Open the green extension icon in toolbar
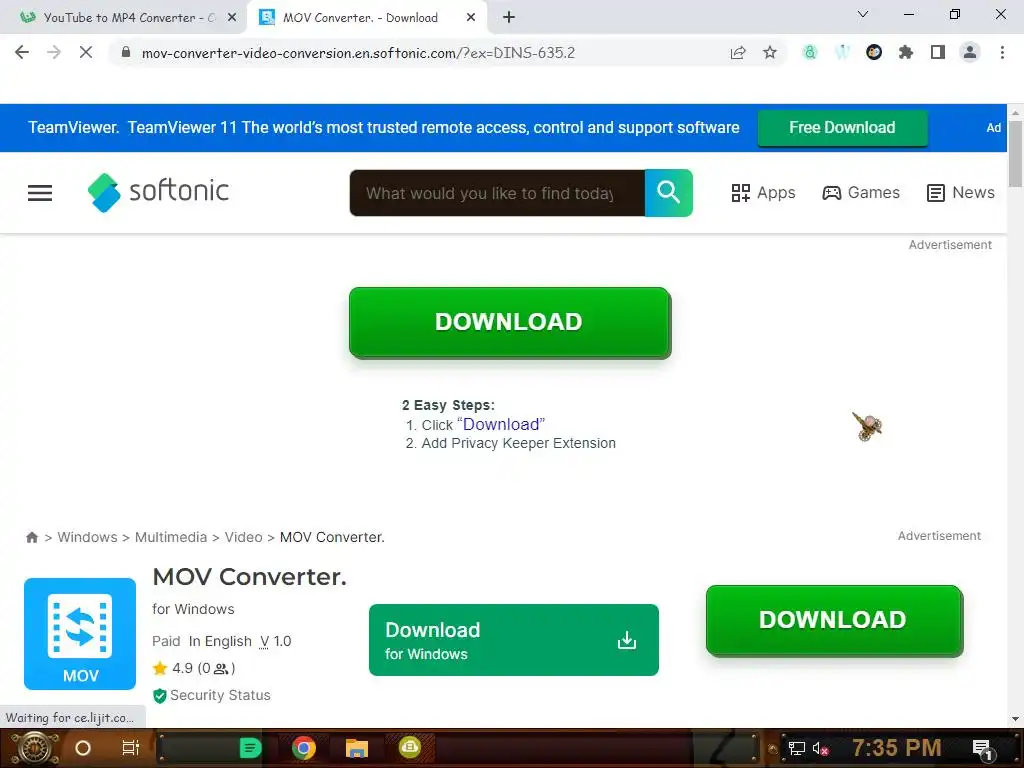The width and height of the screenshot is (1024, 768). [x=810, y=52]
